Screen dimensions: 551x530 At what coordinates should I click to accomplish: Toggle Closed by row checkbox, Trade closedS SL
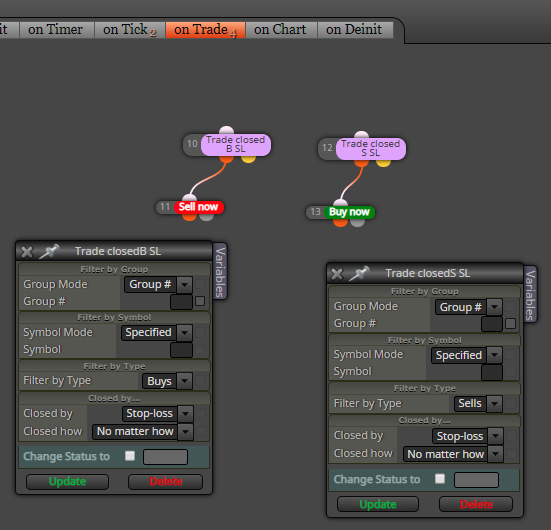(511, 436)
